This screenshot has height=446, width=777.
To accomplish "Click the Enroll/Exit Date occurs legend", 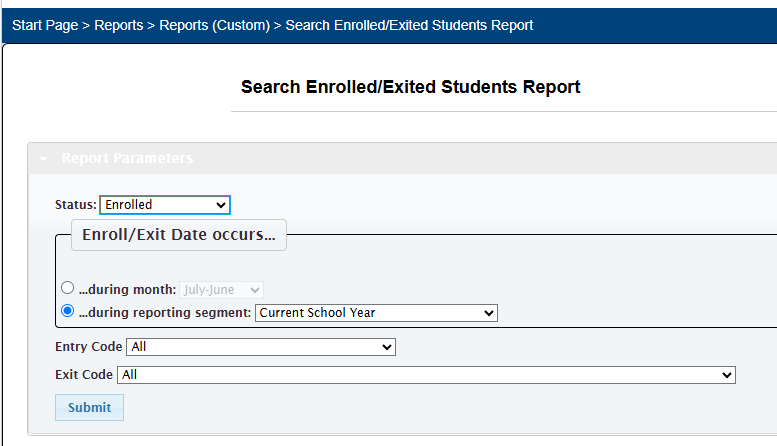I will (x=178, y=234).
